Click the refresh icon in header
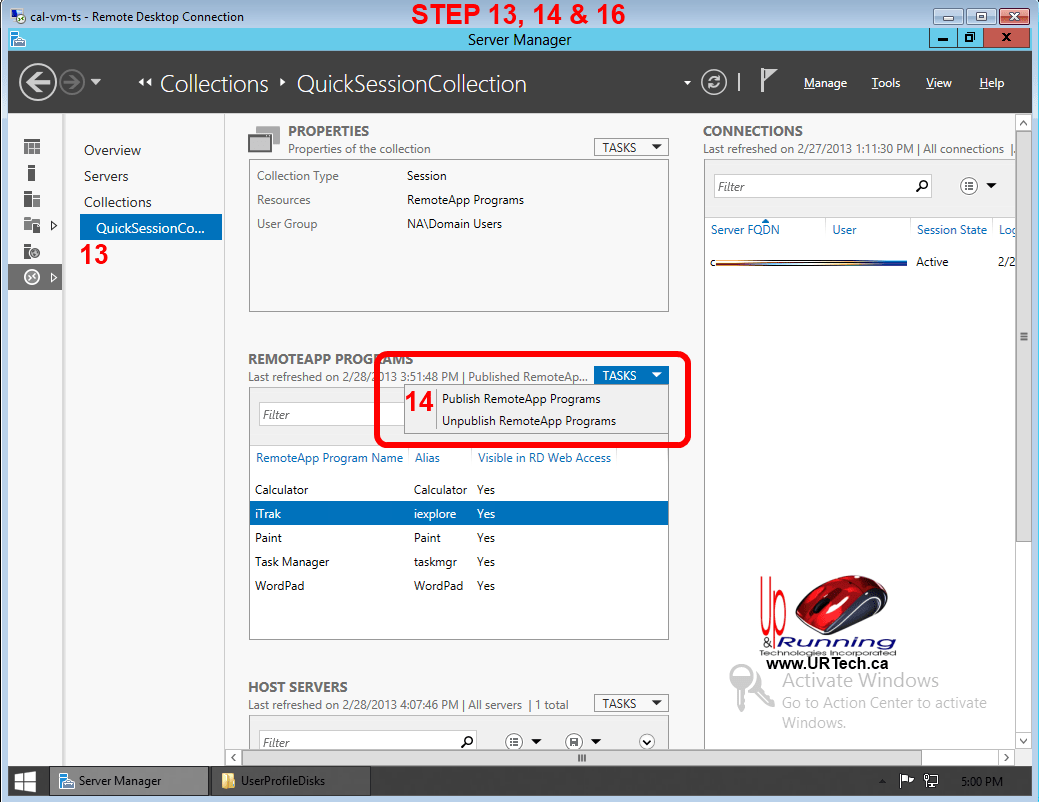 (x=713, y=82)
